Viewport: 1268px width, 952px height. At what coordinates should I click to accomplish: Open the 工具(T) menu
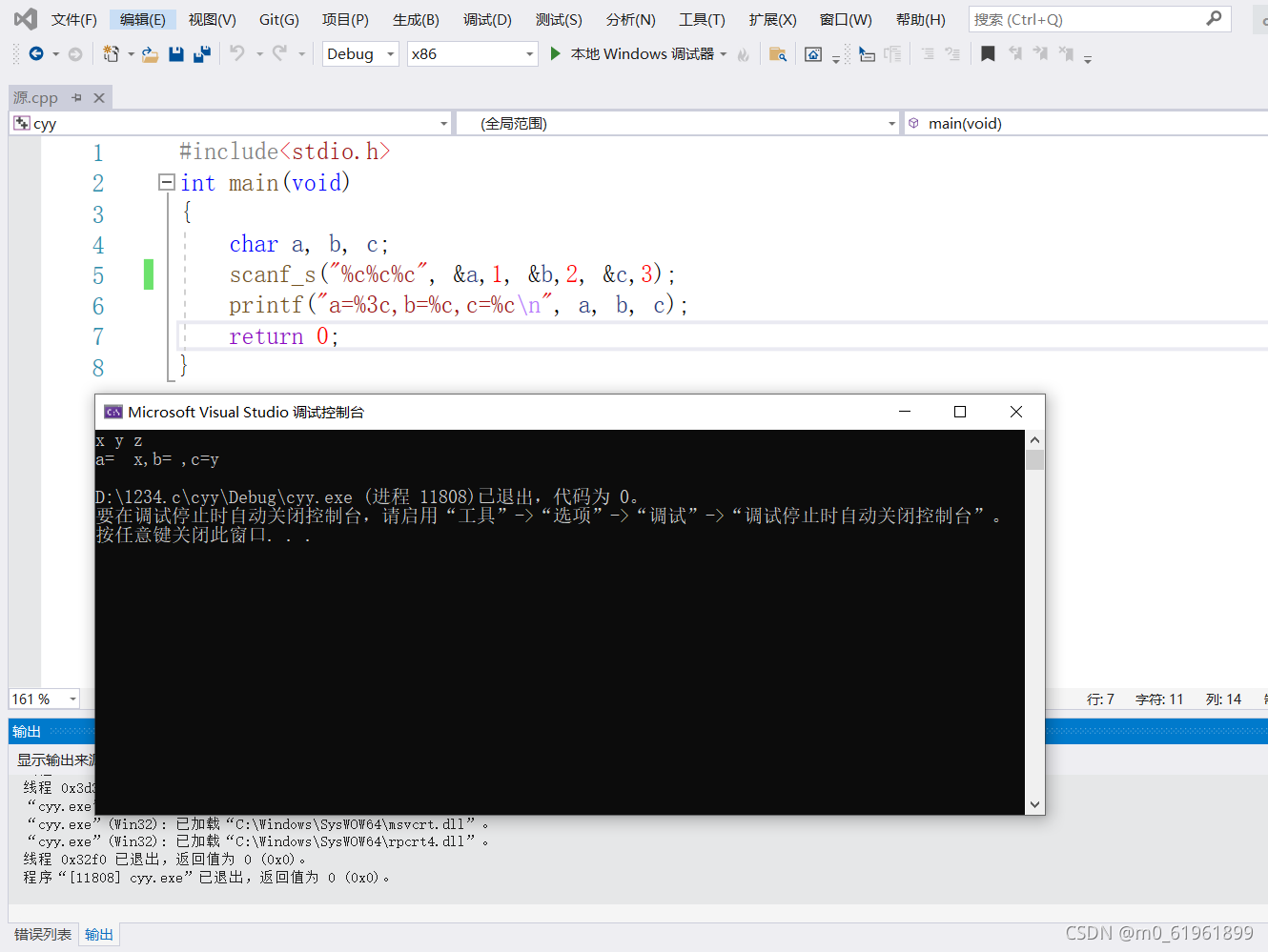click(702, 19)
